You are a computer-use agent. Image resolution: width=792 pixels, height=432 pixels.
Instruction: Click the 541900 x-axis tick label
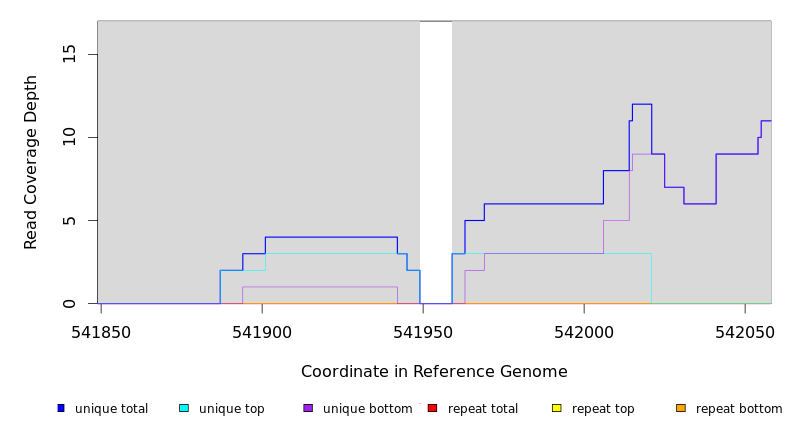pos(262,332)
